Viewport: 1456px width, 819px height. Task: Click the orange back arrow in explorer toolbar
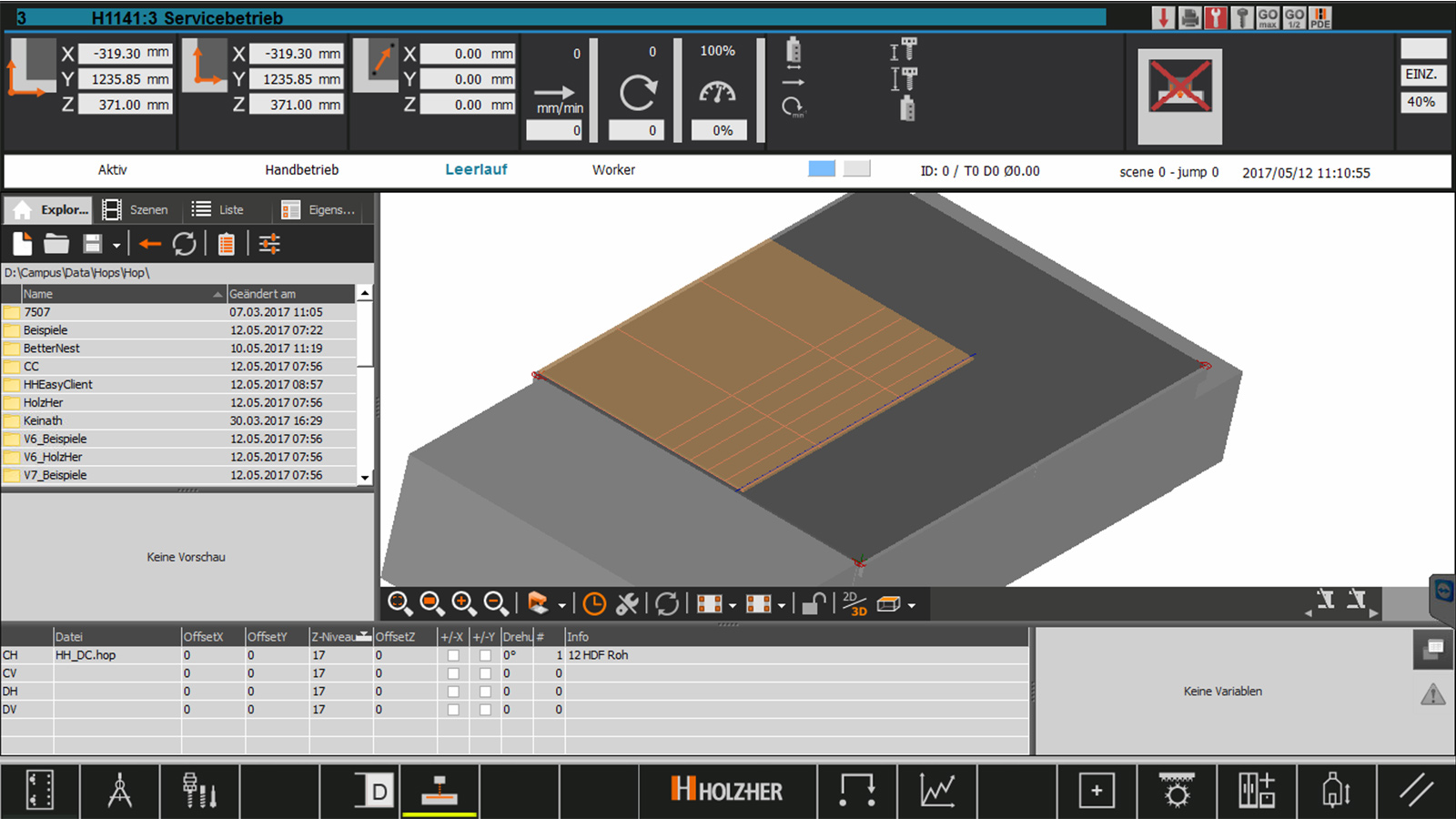[150, 244]
